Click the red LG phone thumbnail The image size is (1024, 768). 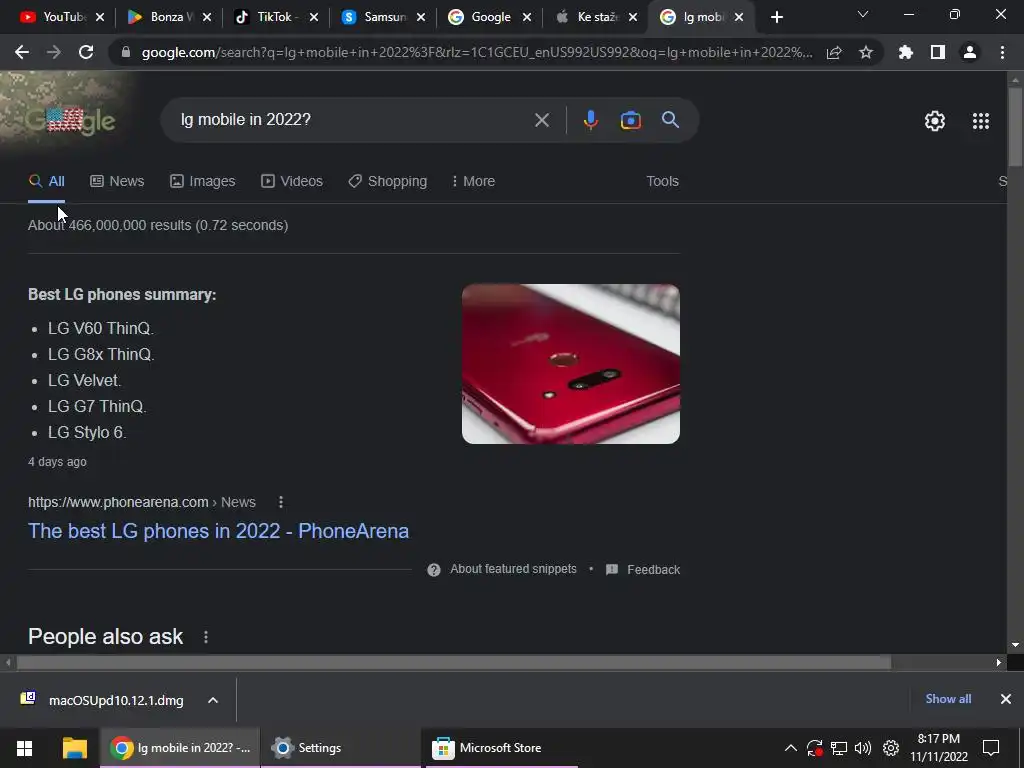click(571, 364)
